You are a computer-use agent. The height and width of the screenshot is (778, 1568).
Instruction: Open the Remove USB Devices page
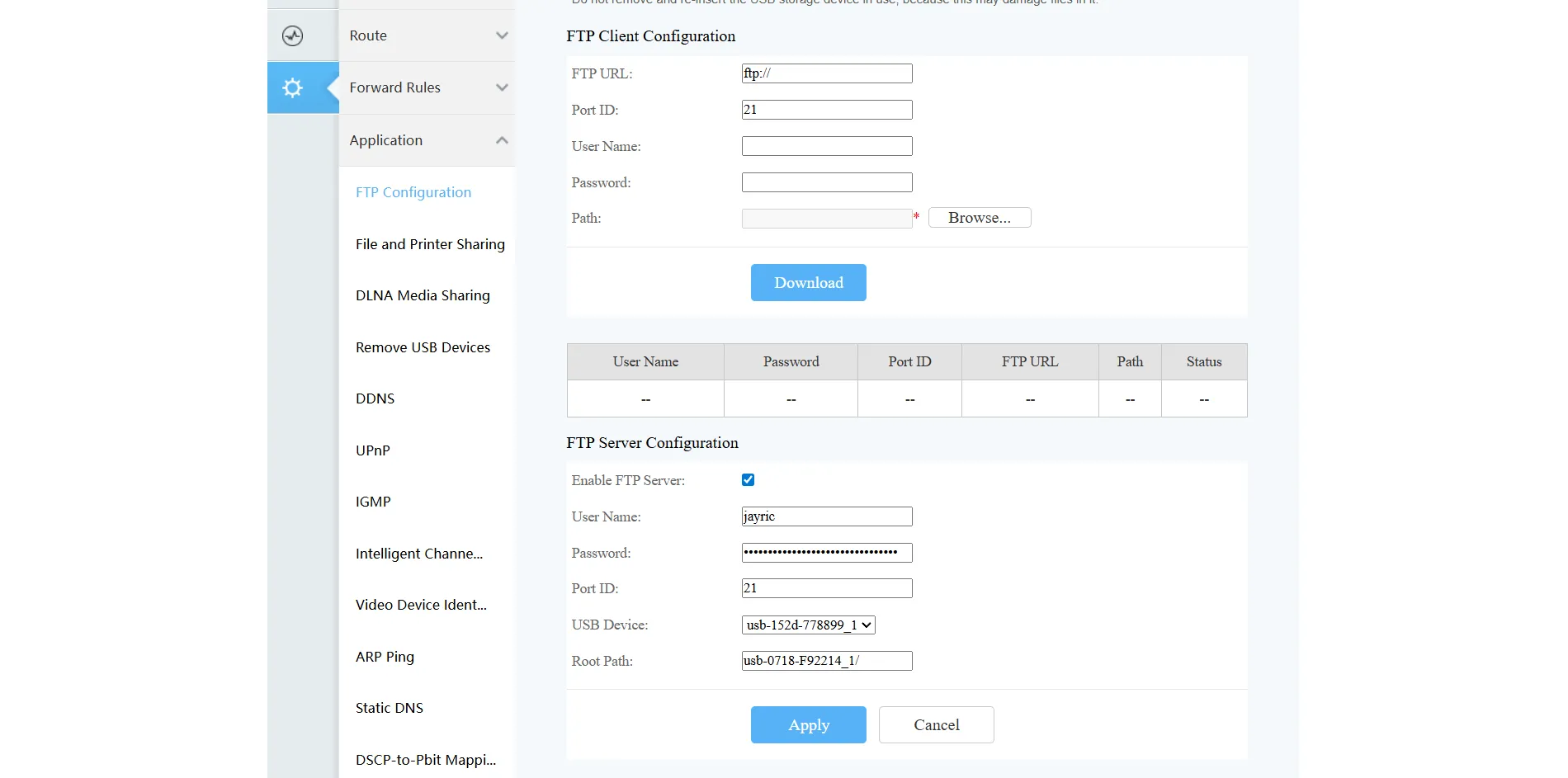tap(423, 347)
